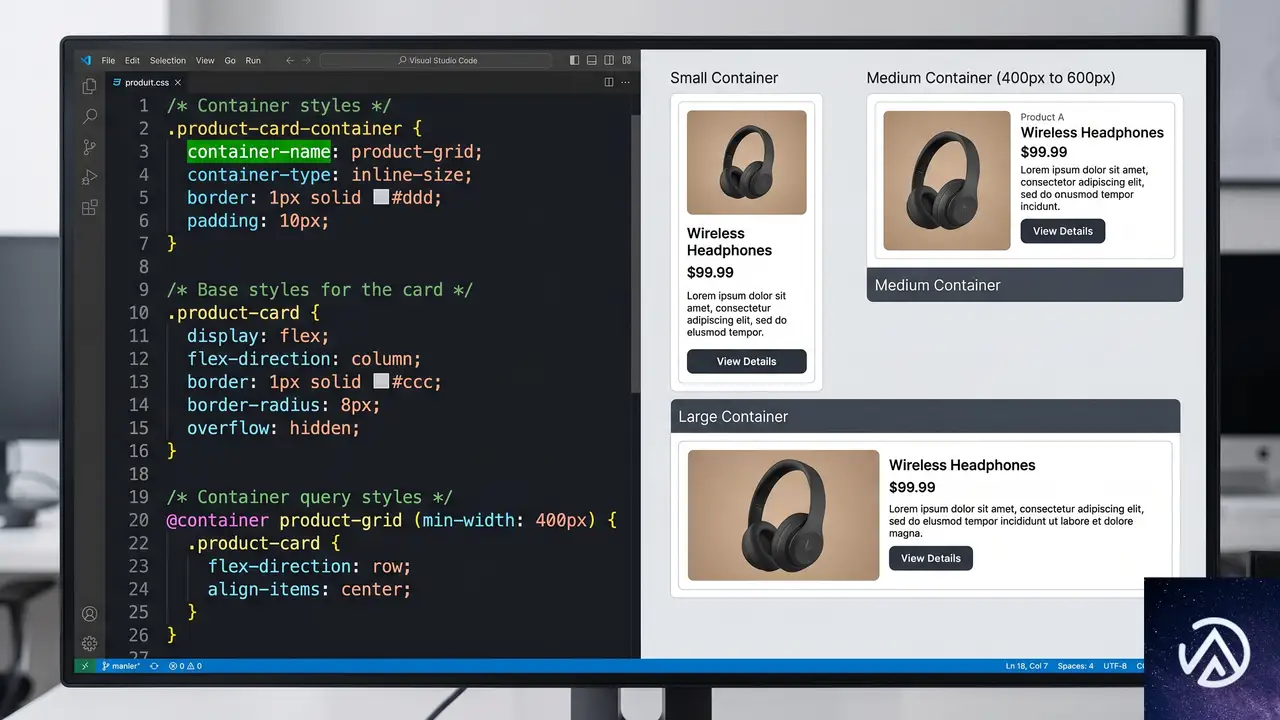The height and width of the screenshot is (720, 1280).
Task: Click the #ccc color swatch on line 13
Action: (381, 381)
